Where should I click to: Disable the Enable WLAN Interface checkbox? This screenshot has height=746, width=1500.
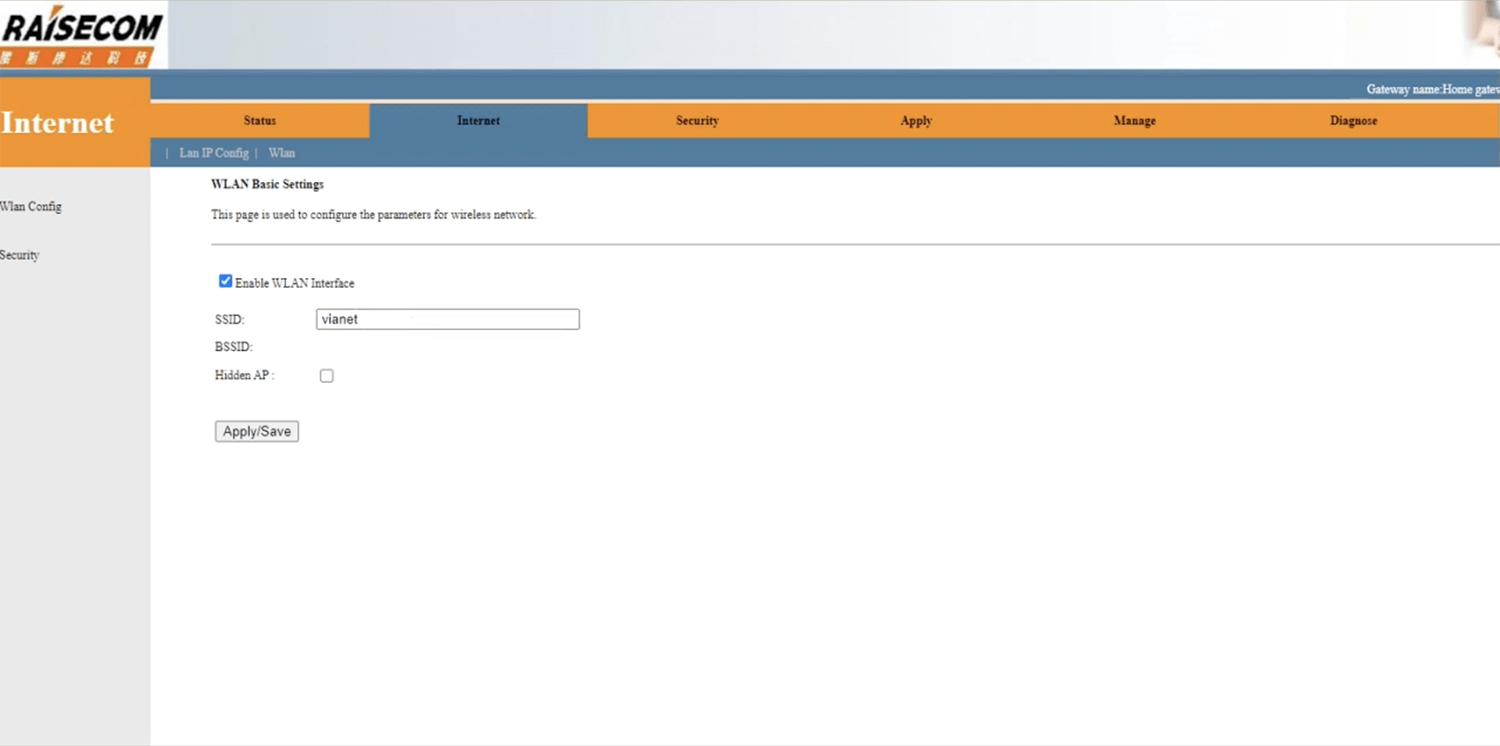(x=225, y=282)
